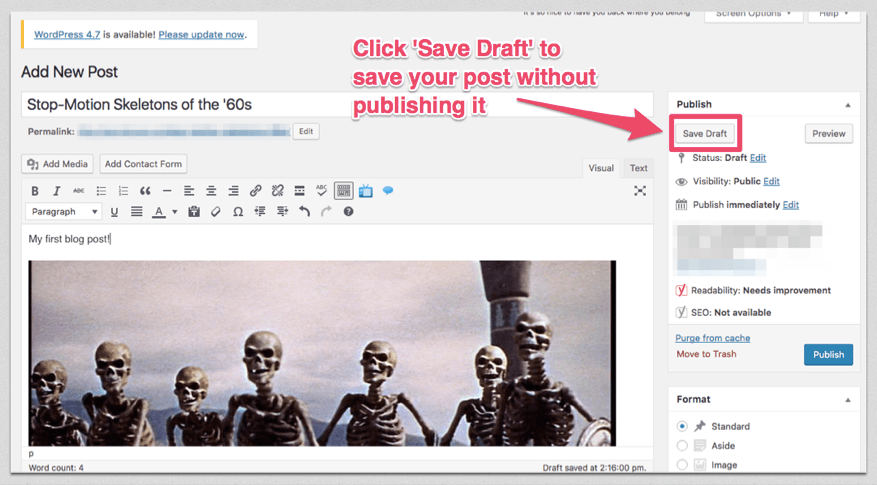Click into the post title field
The width and height of the screenshot is (877, 485).
point(337,105)
